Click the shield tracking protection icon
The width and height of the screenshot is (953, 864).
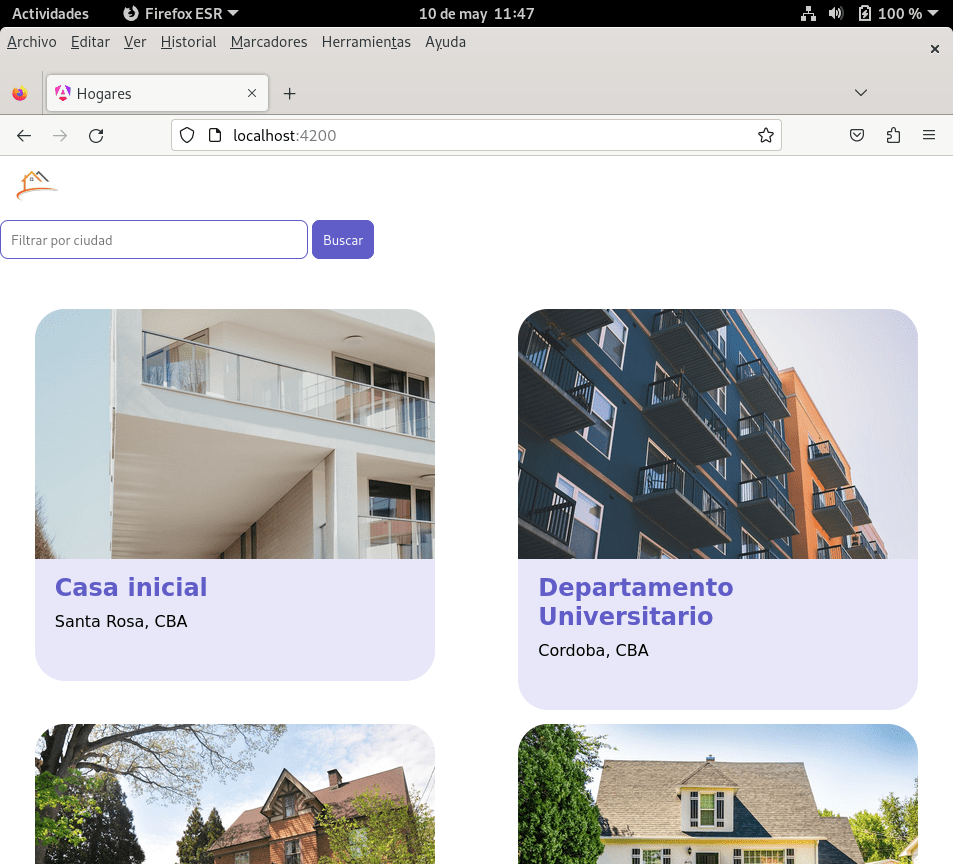187,136
